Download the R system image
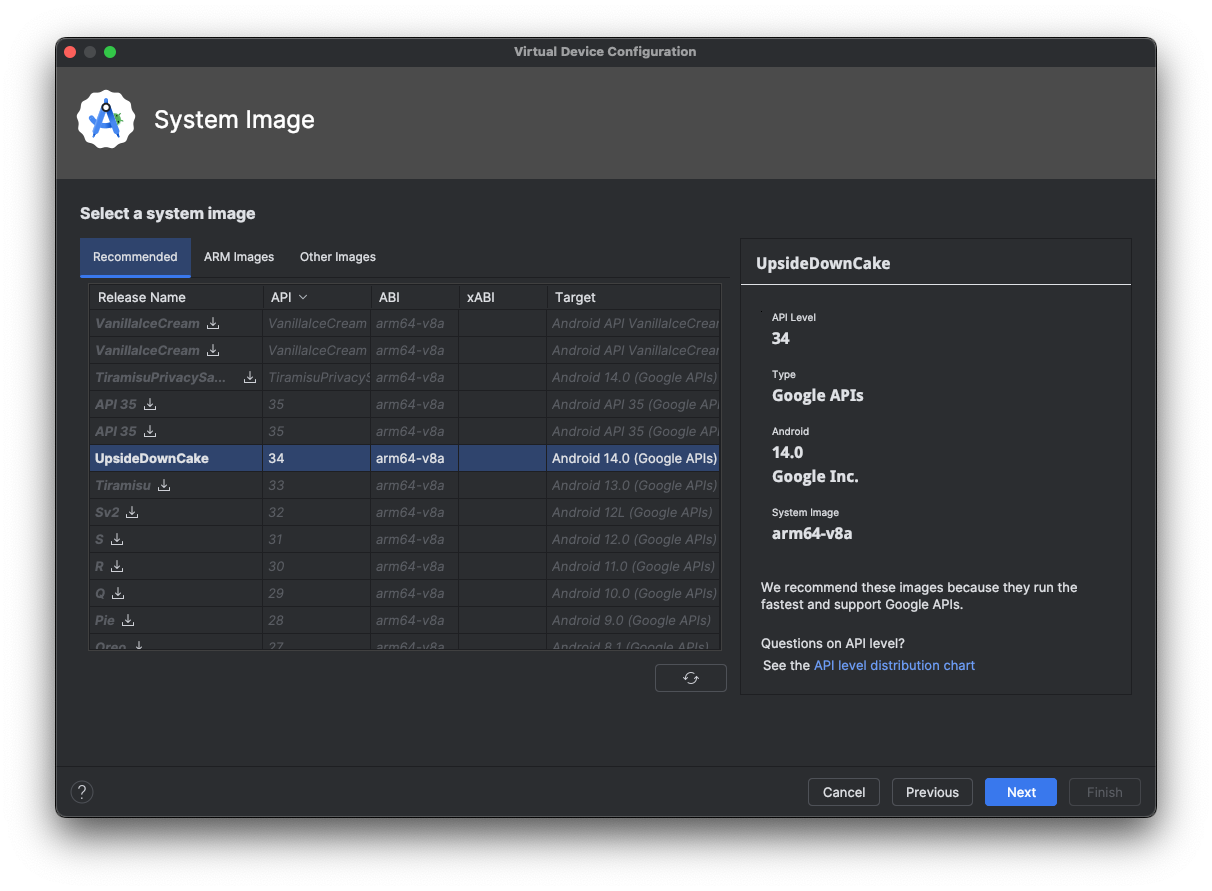This screenshot has height=891, width=1212. [x=118, y=566]
